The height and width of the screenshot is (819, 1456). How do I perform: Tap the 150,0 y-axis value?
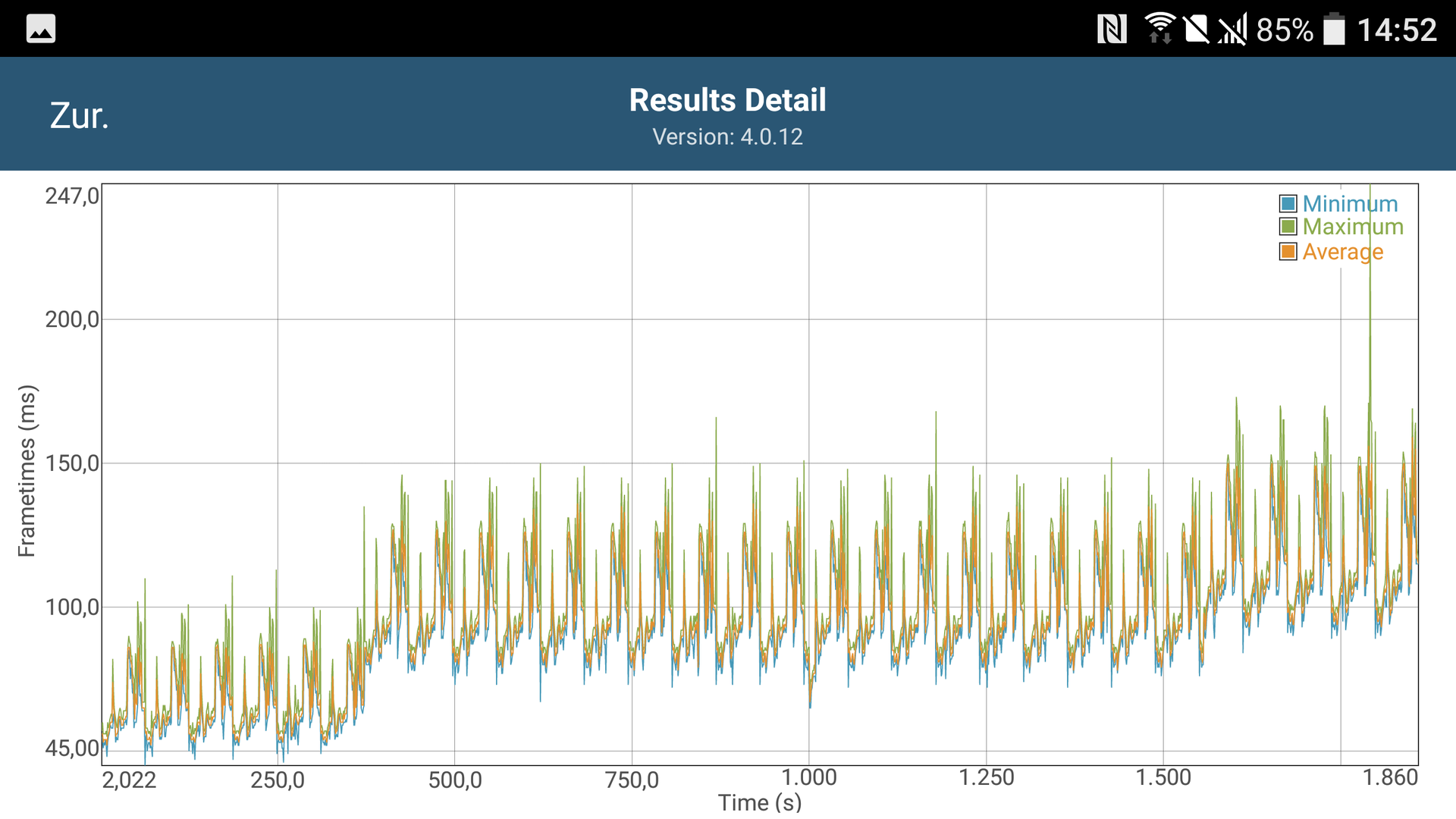tap(72, 463)
